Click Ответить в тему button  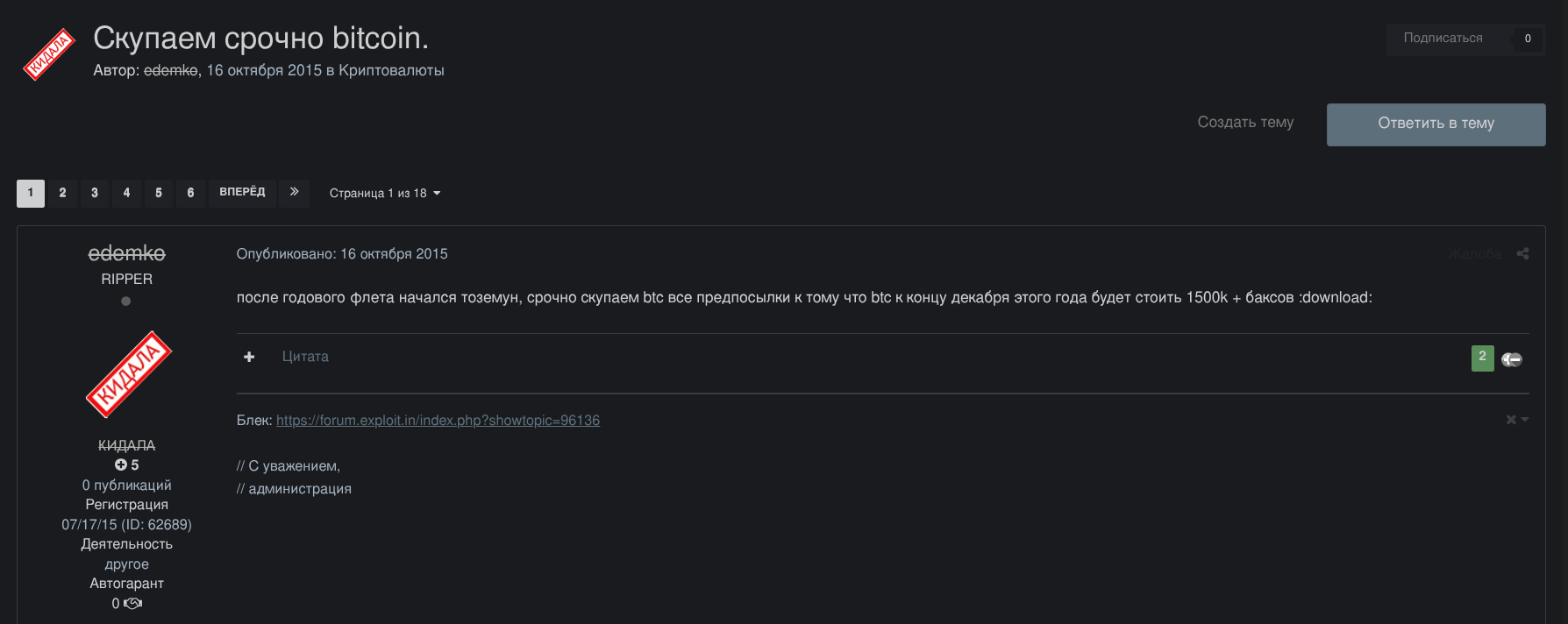1436,124
